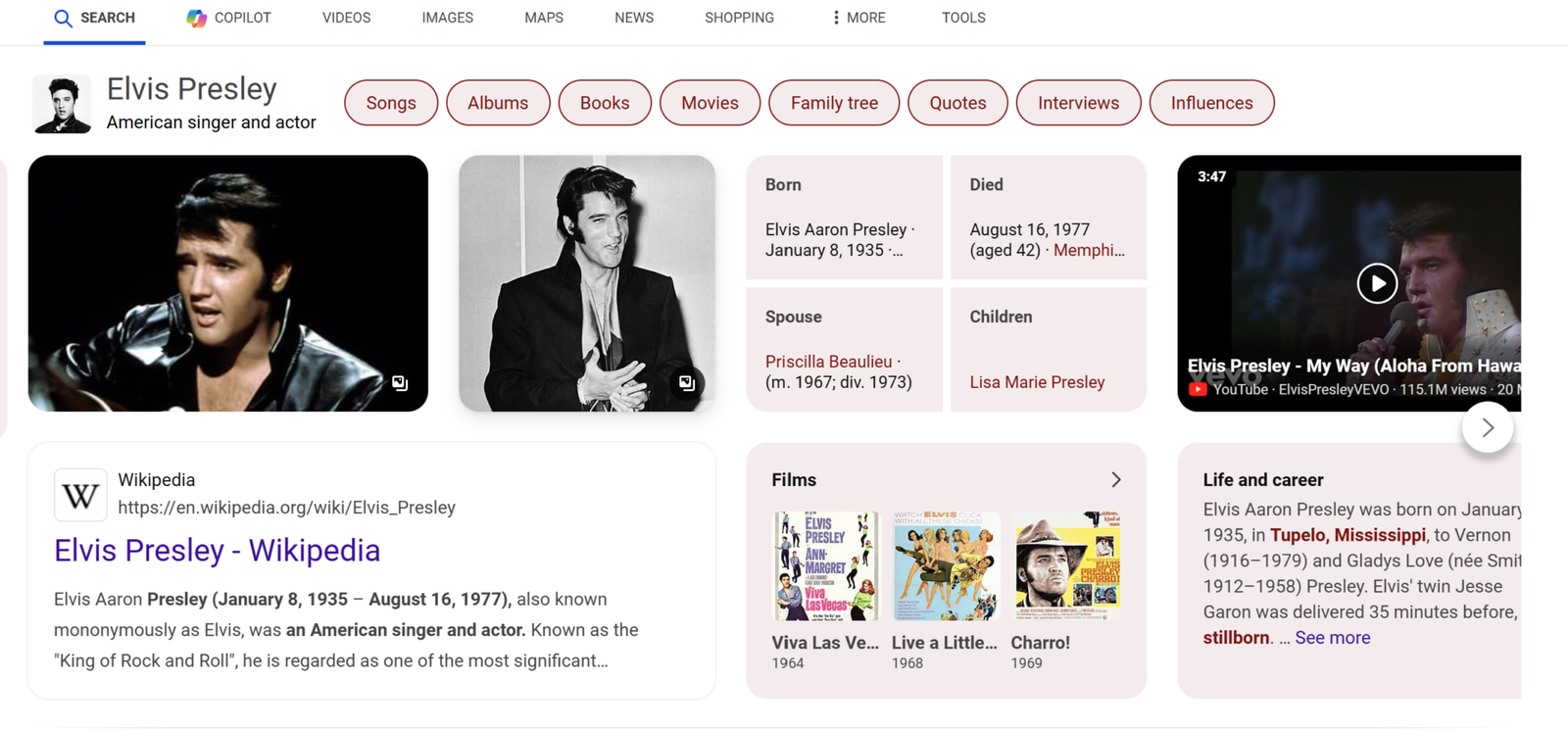The image size is (1568, 731).
Task: Click the Search magnifier icon
Action: [x=63, y=19]
